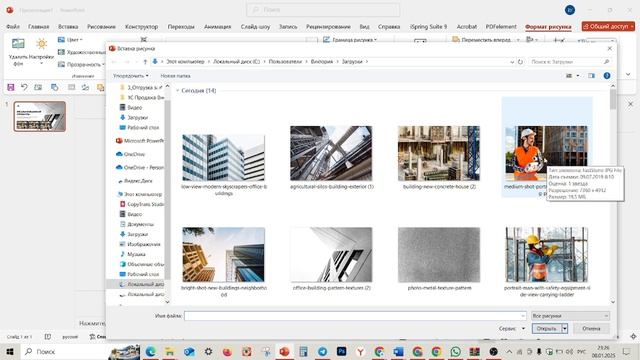The width and height of the screenshot is (640, 360).
Task: Select the office-building-pattern-textures image
Action: 331,255
